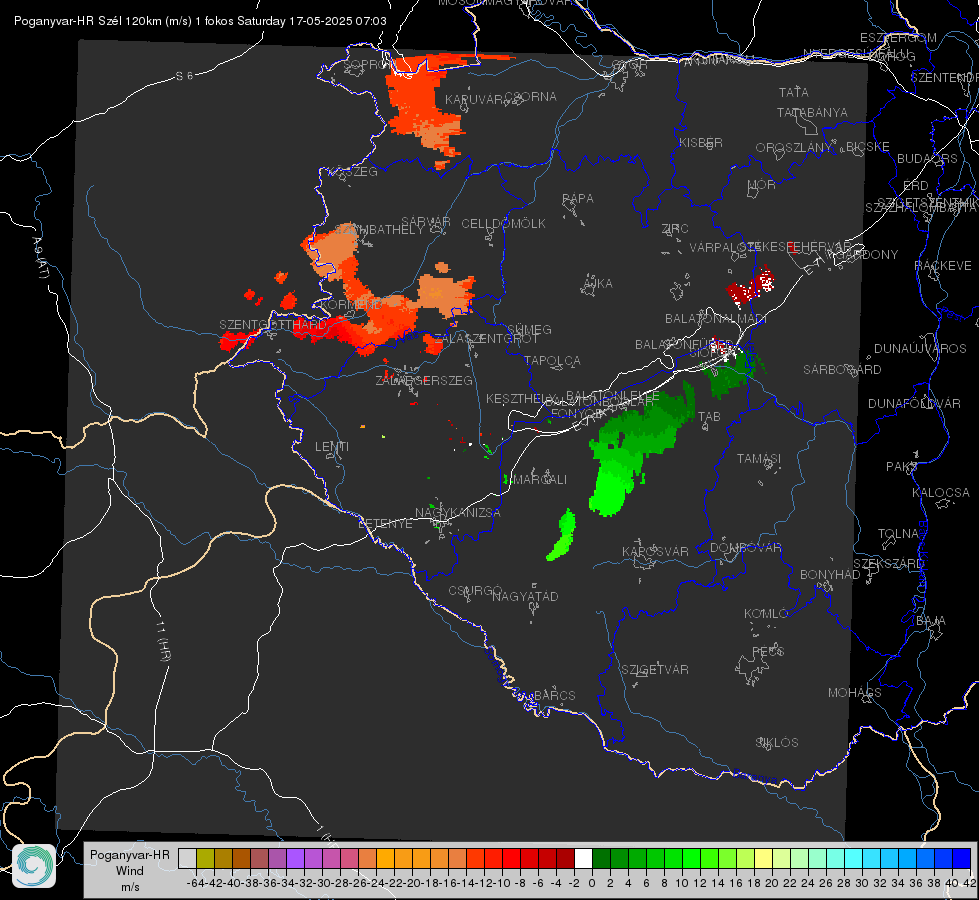
Task: Click the 11 (HR) road label
Action: click(x=164, y=641)
